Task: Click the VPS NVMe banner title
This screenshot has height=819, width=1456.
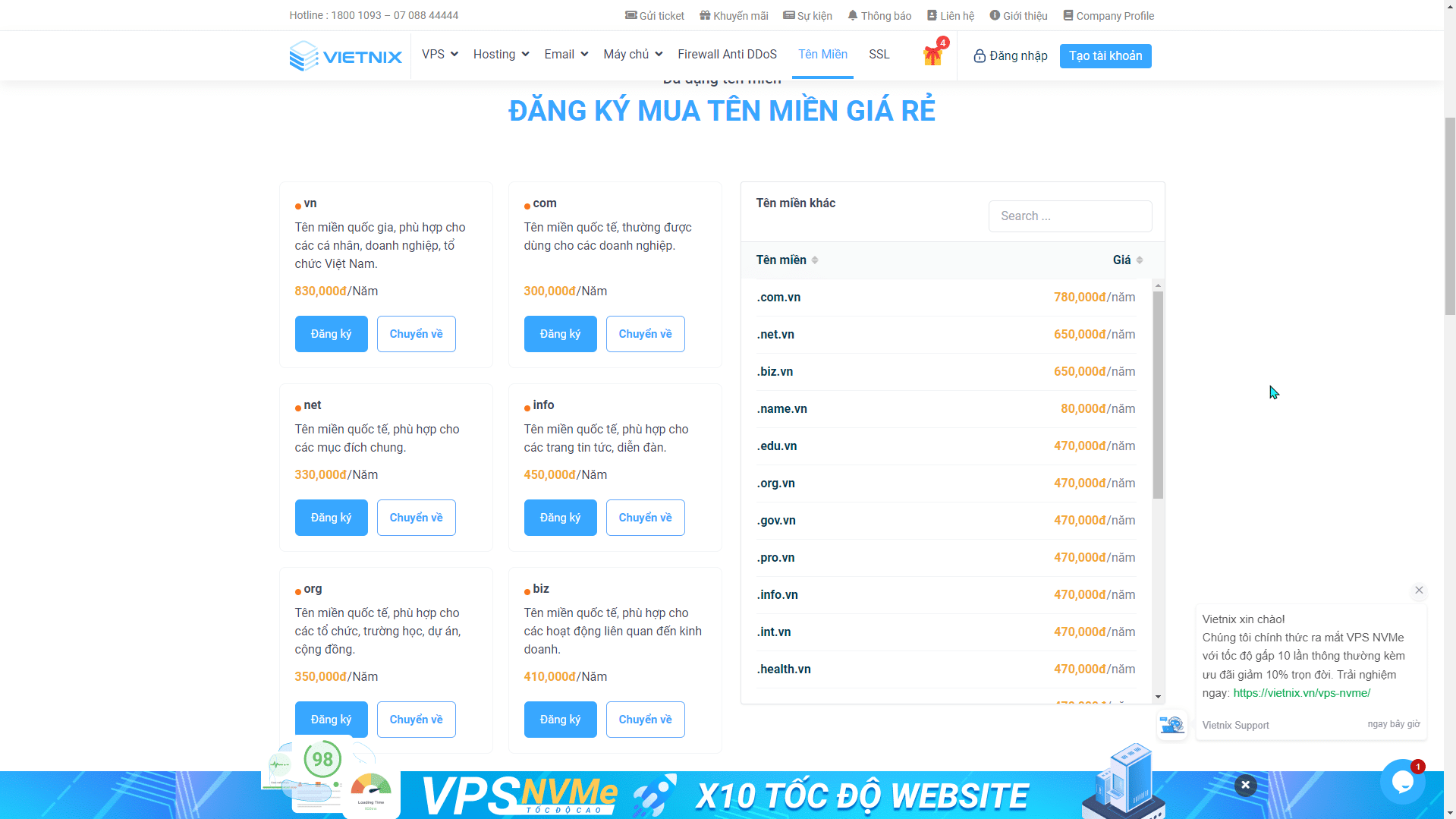Action: [x=519, y=795]
